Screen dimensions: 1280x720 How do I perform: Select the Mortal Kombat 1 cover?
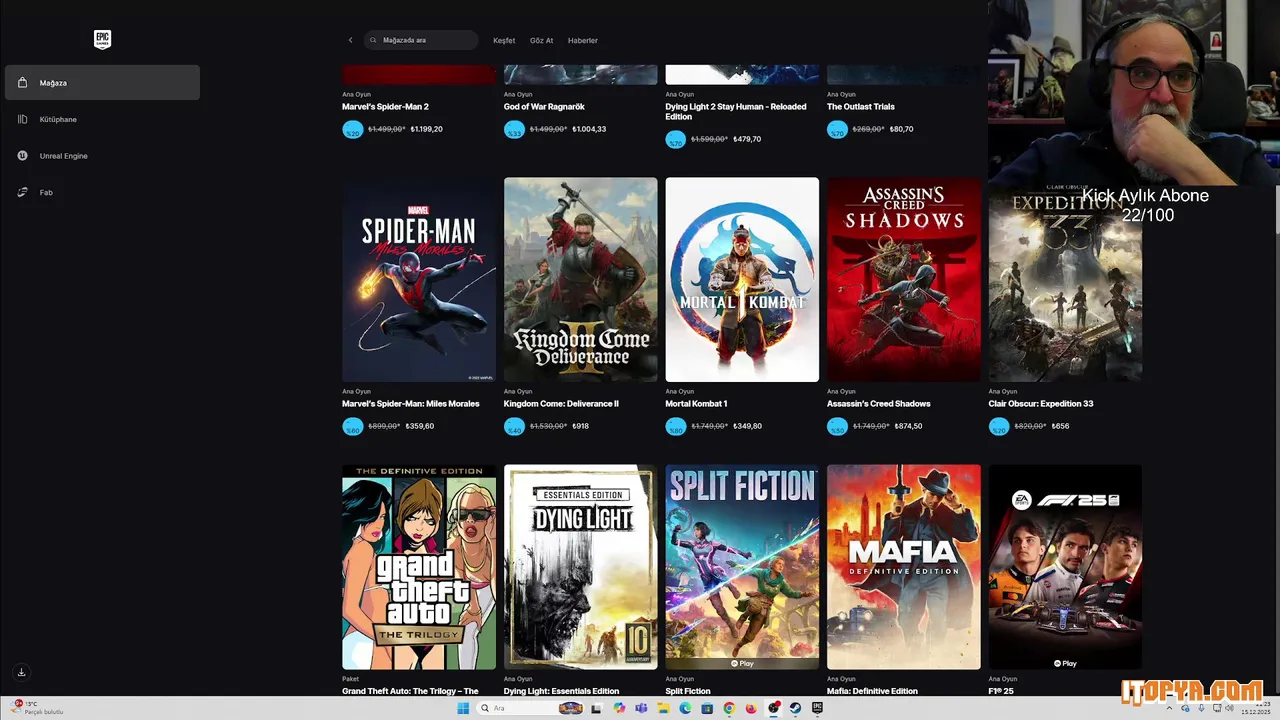(x=742, y=280)
